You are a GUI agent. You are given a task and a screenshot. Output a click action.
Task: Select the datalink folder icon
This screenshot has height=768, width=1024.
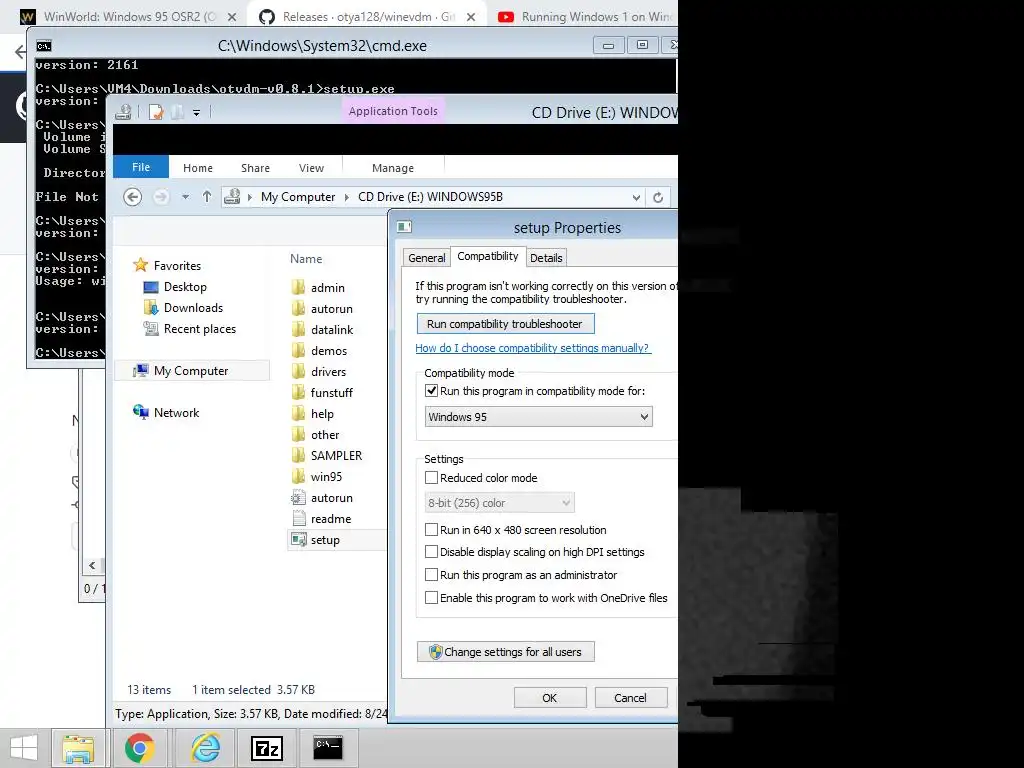pos(298,329)
